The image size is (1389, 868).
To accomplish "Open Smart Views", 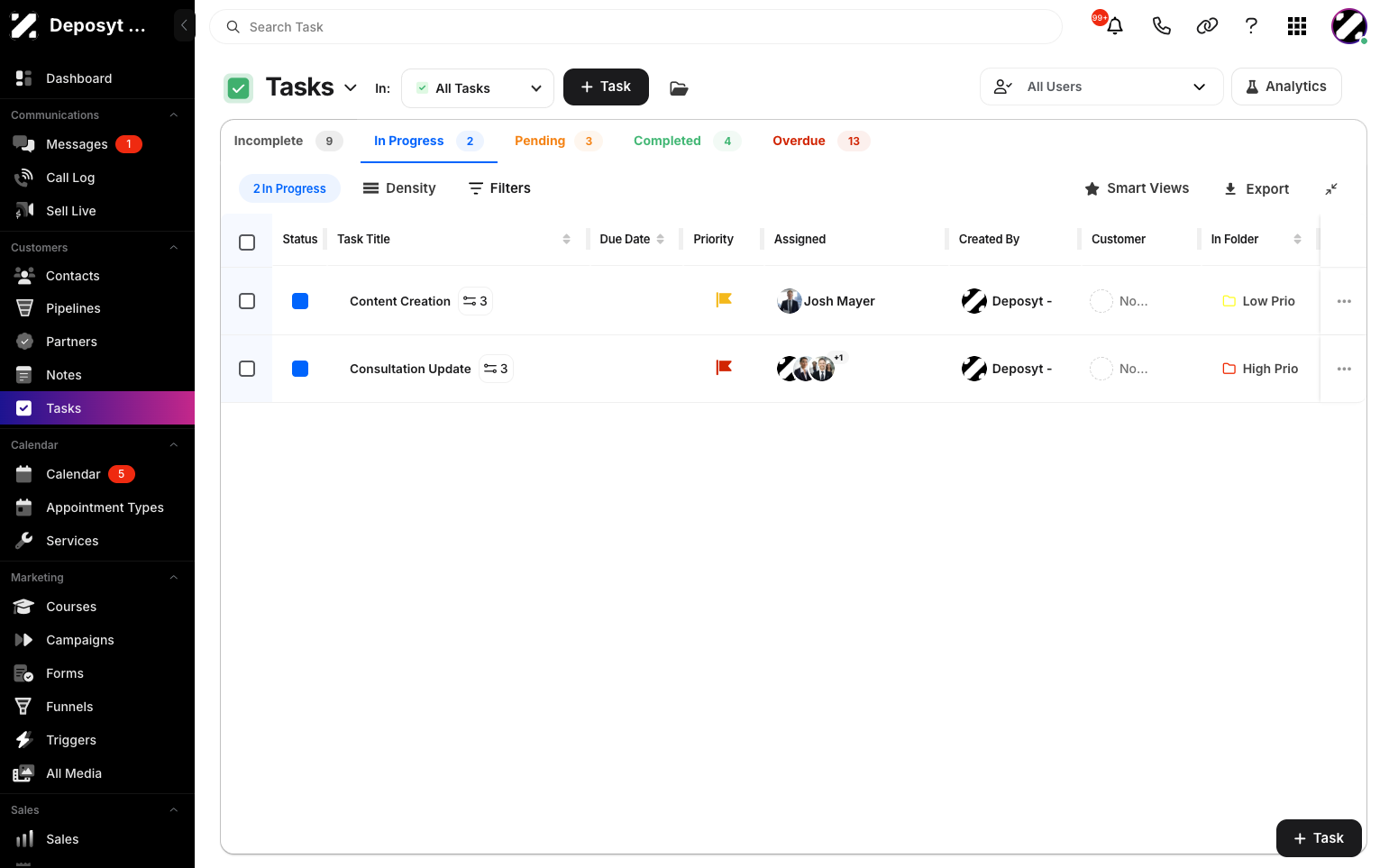I will (1137, 188).
